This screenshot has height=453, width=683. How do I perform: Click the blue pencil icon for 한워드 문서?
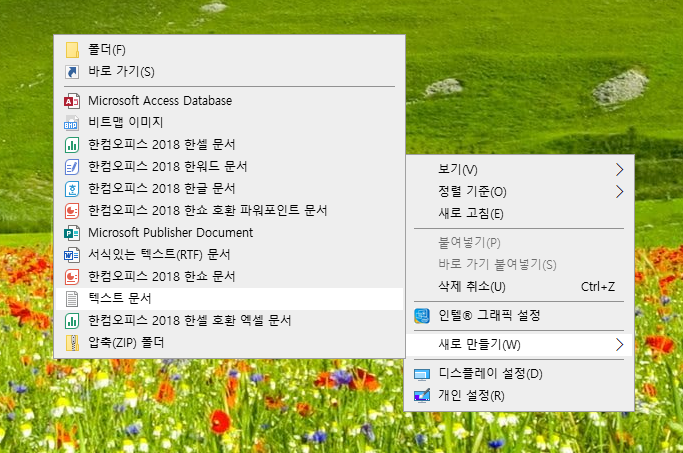click(72, 167)
